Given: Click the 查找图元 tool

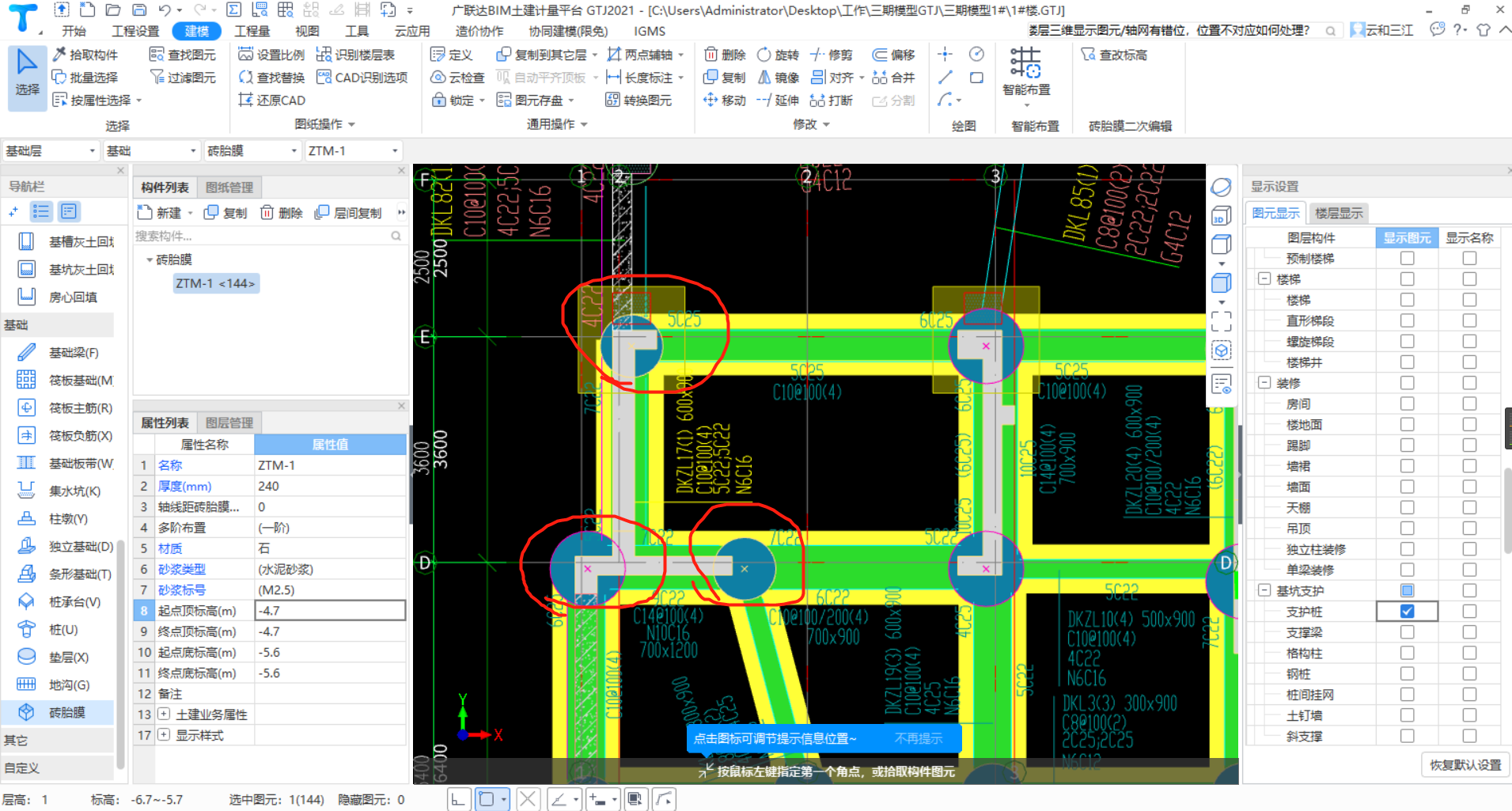Looking at the screenshot, I should point(183,55).
